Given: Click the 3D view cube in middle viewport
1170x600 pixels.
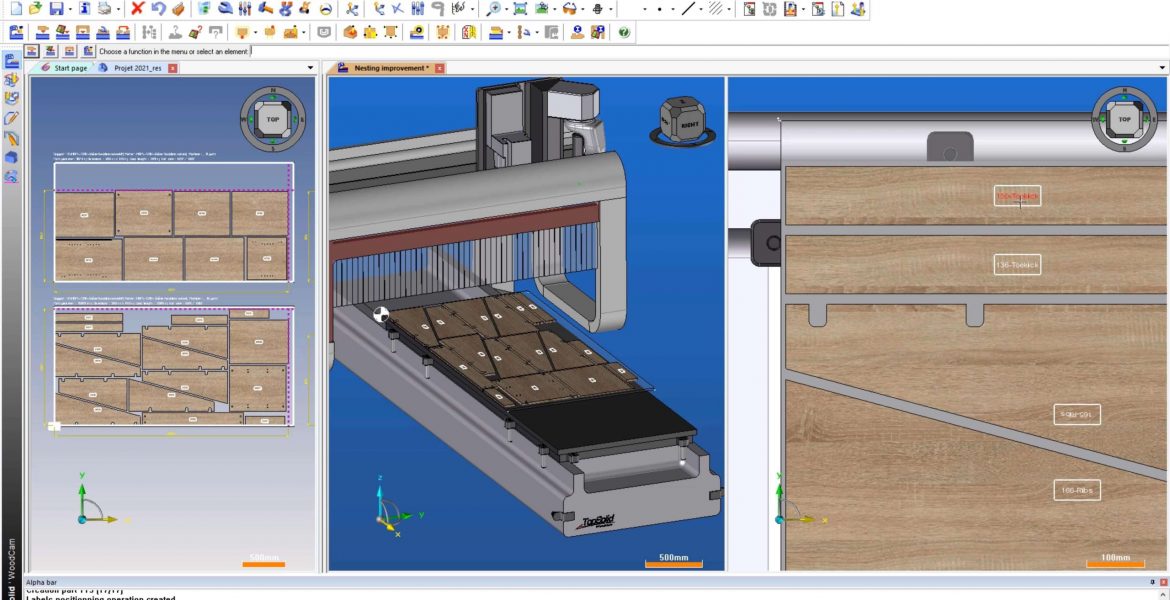Looking at the screenshot, I should click(x=686, y=122).
